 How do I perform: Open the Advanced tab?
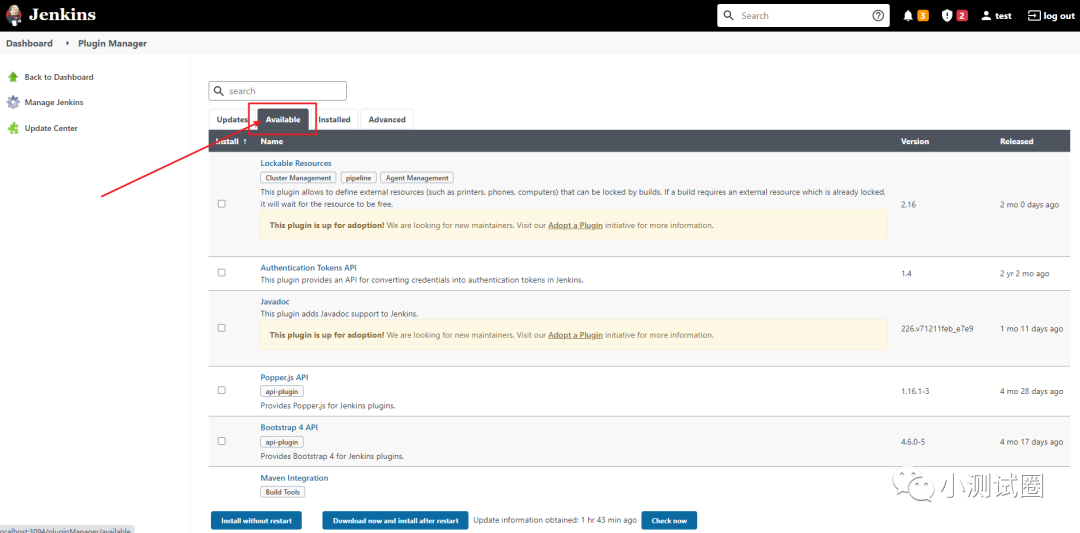pos(387,119)
